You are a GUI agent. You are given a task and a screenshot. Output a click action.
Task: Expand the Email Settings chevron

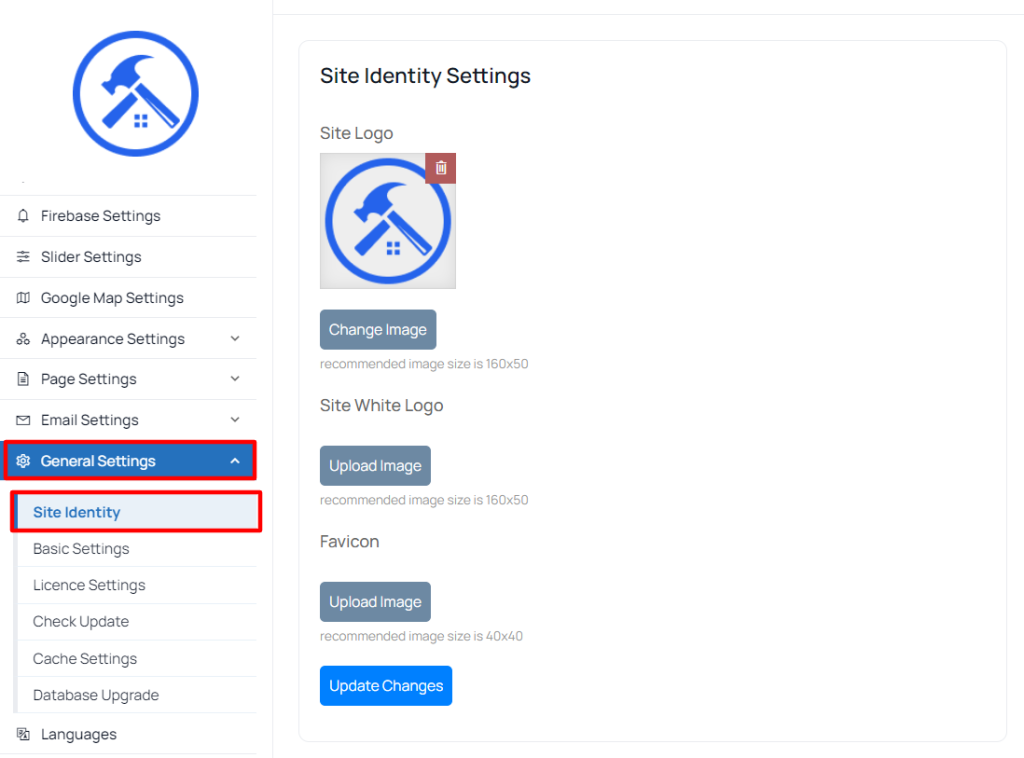[235, 420]
